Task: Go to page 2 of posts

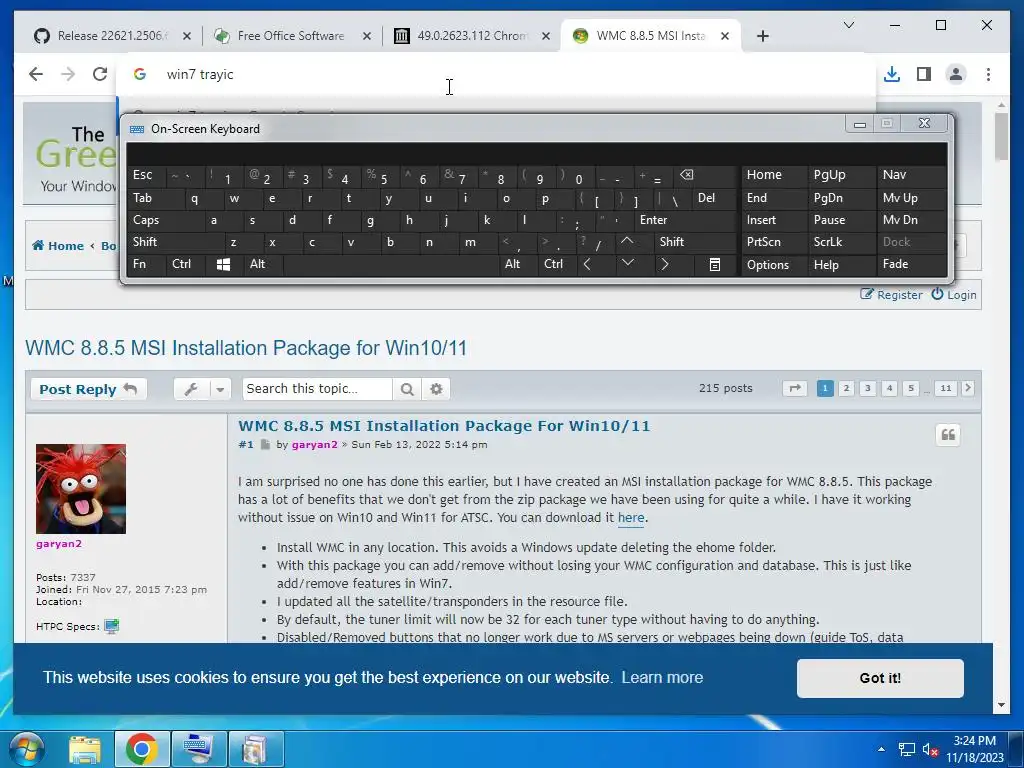Action: click(846, 389)
